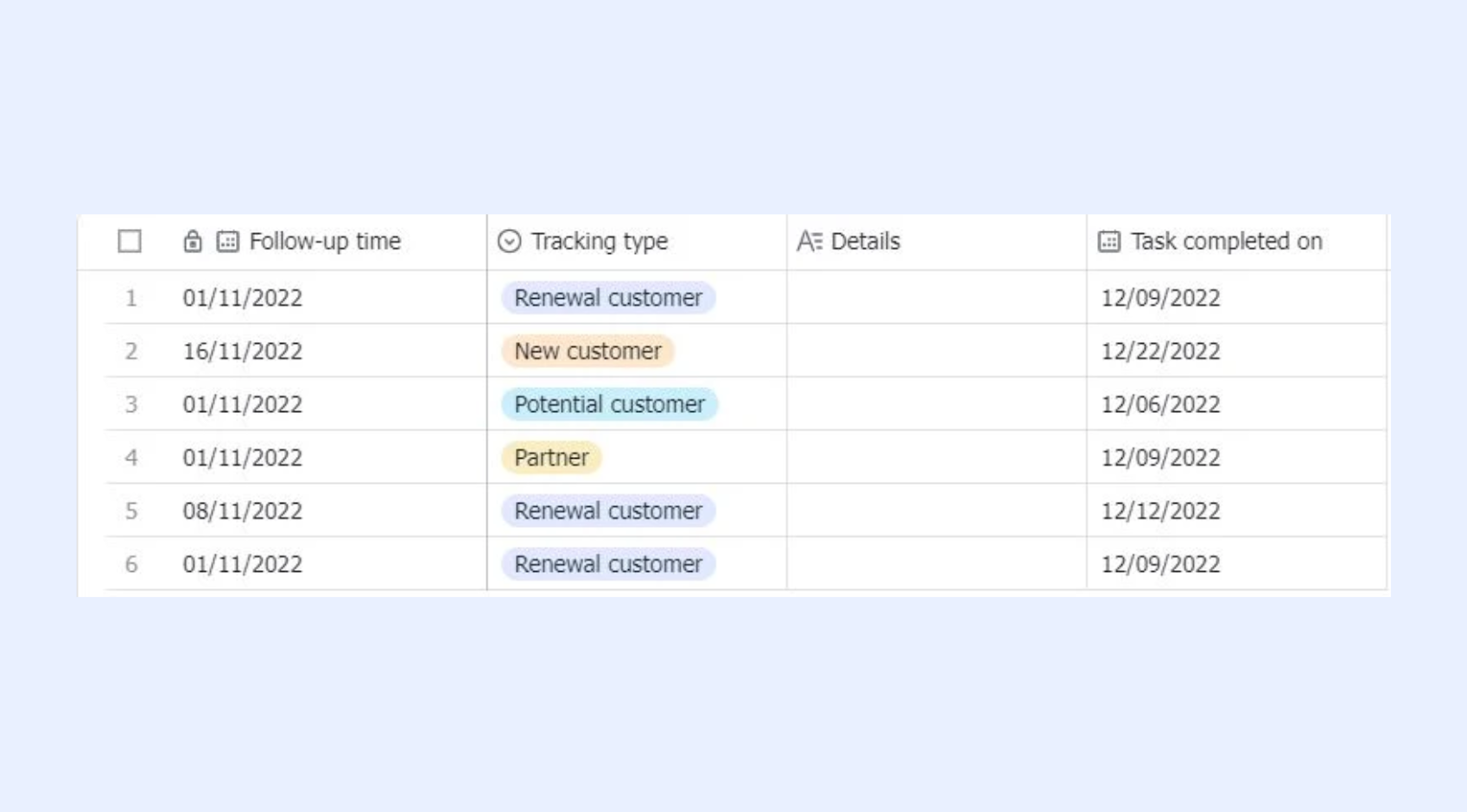Image resolution: width=1467 pixels, height=812 pixels.
Task: Click follow-up date 16/11/2022
Action: click(243, 352)
